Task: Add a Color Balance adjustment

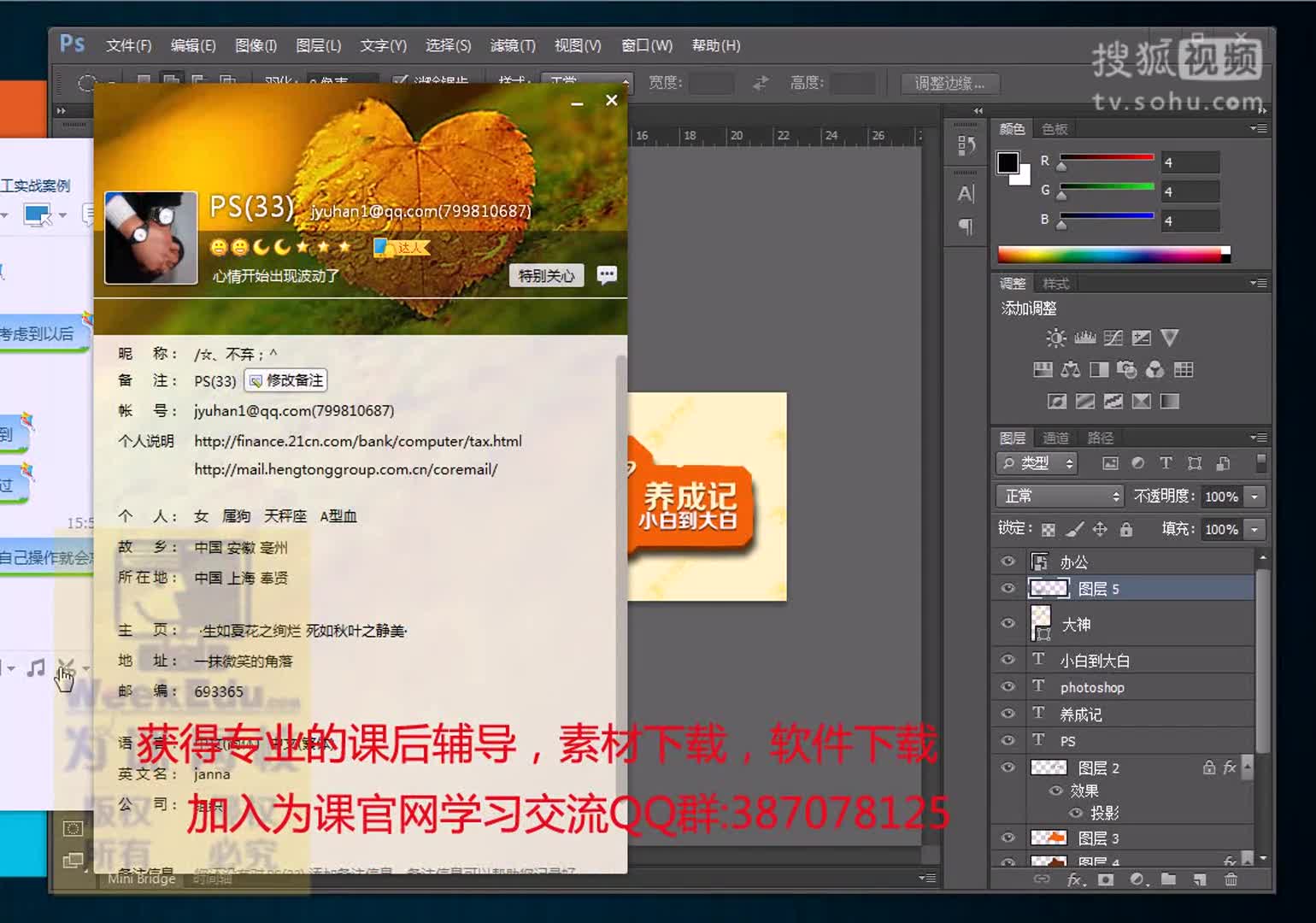Action: (1071, 370)
